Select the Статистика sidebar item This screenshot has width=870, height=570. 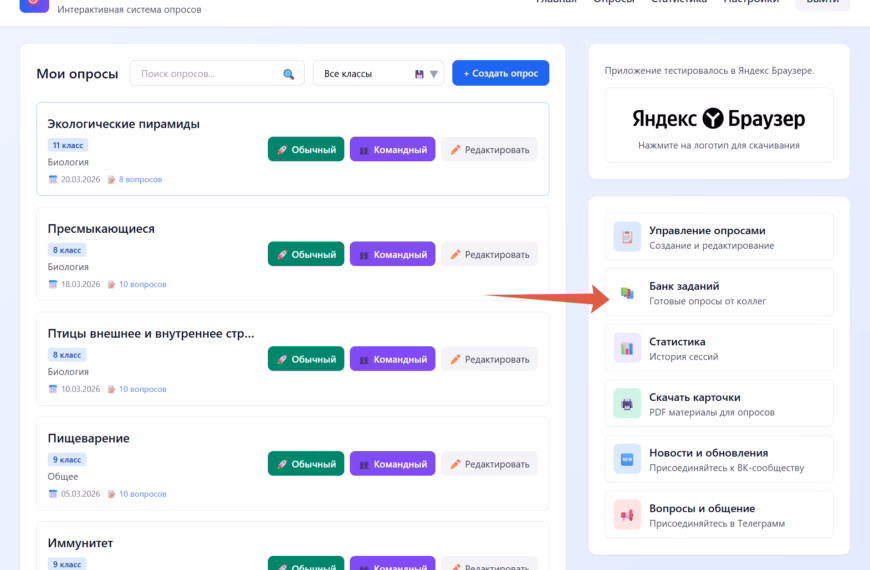719,348
